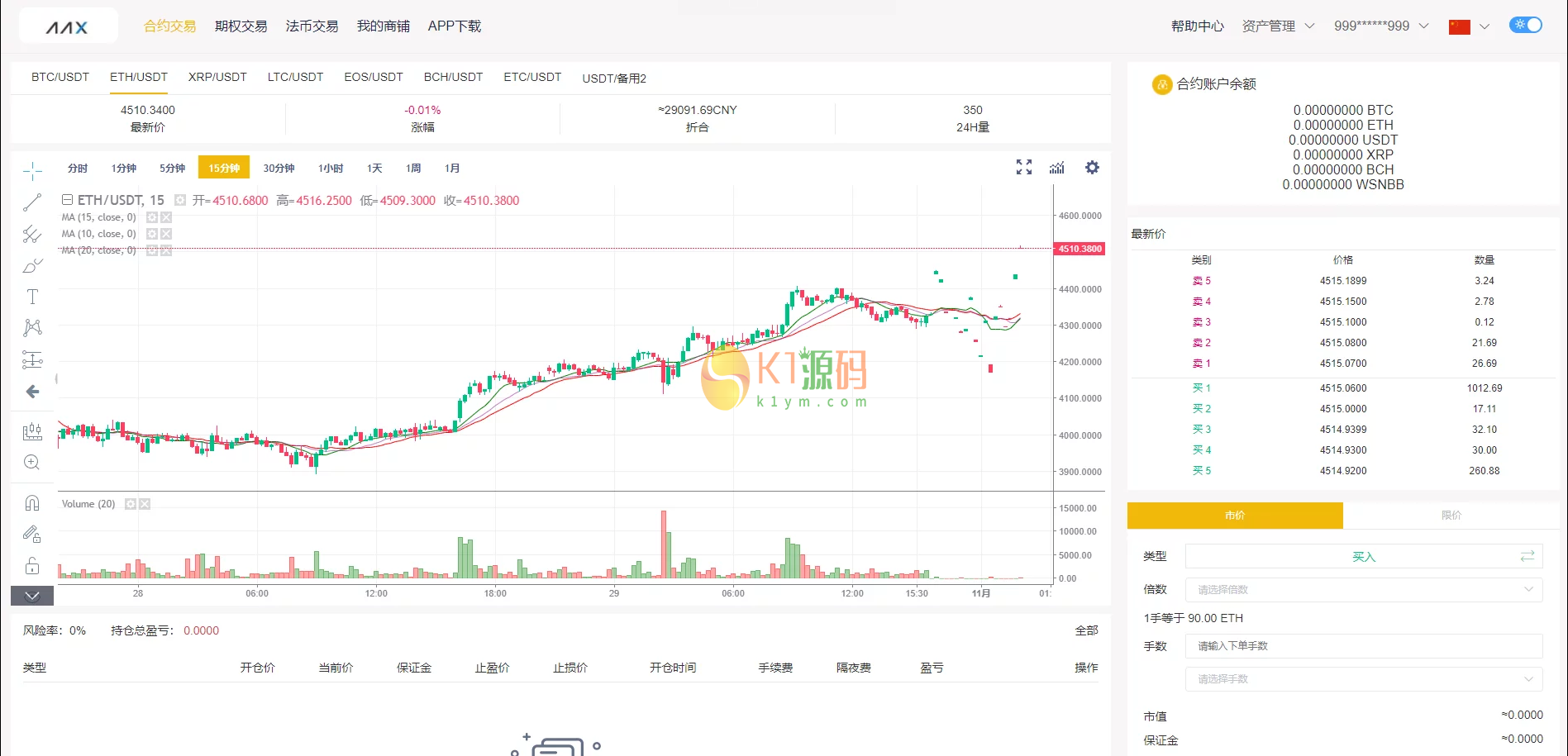Open settings for the ETH/USDT, 15 series
Image resolution: width=1568 pixels, height=756 pixels.
[180, 200]
